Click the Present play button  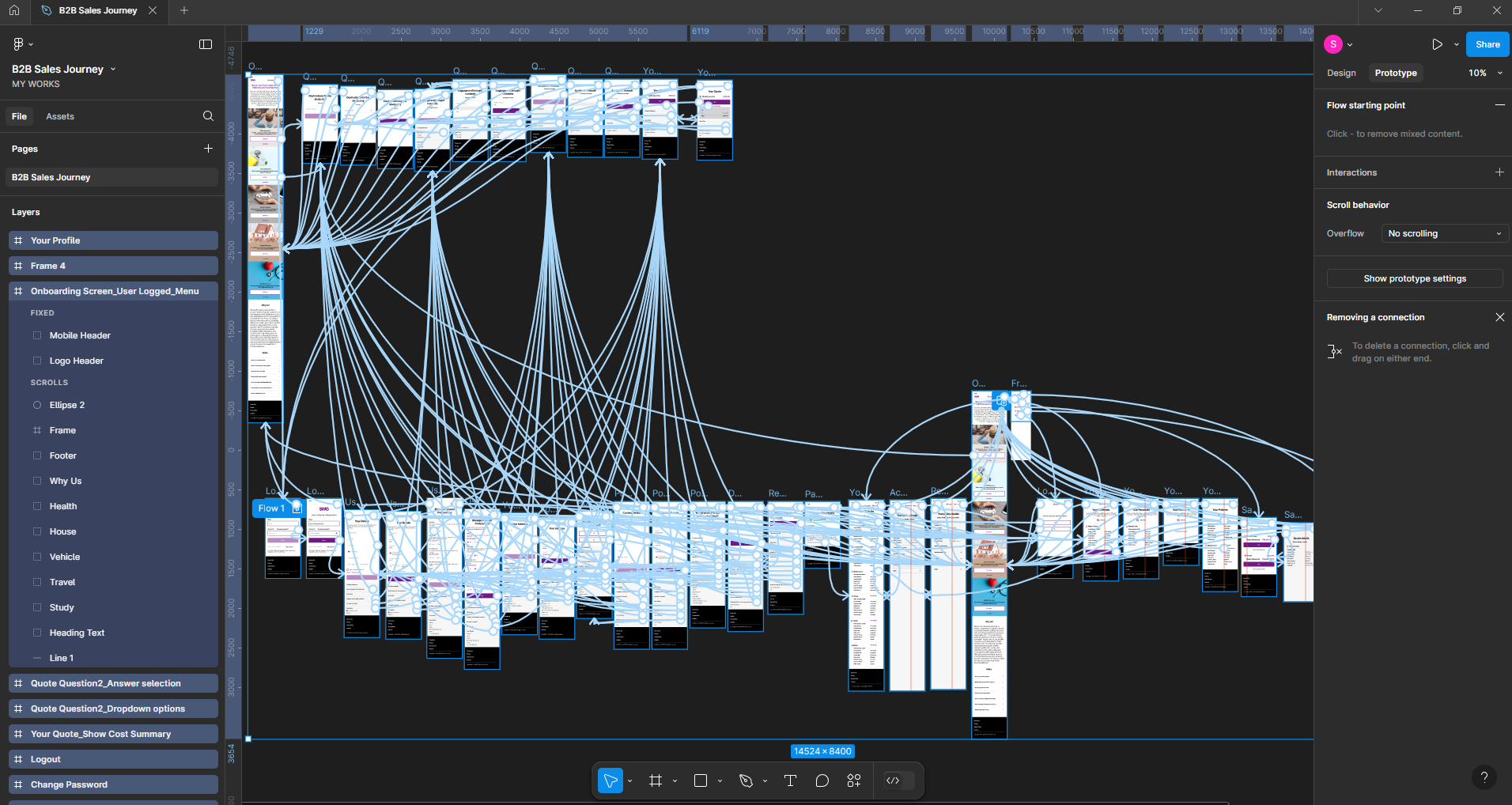pos(1437,44)
